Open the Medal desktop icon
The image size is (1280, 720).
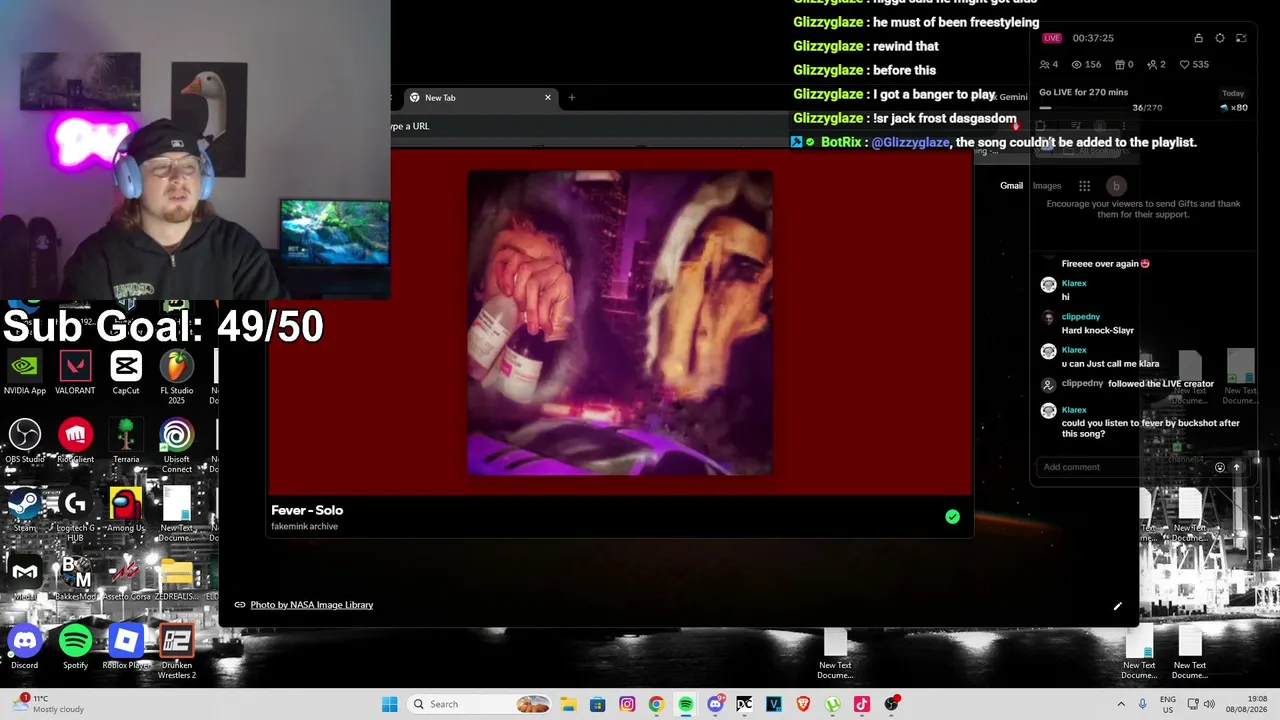(25, 578)
